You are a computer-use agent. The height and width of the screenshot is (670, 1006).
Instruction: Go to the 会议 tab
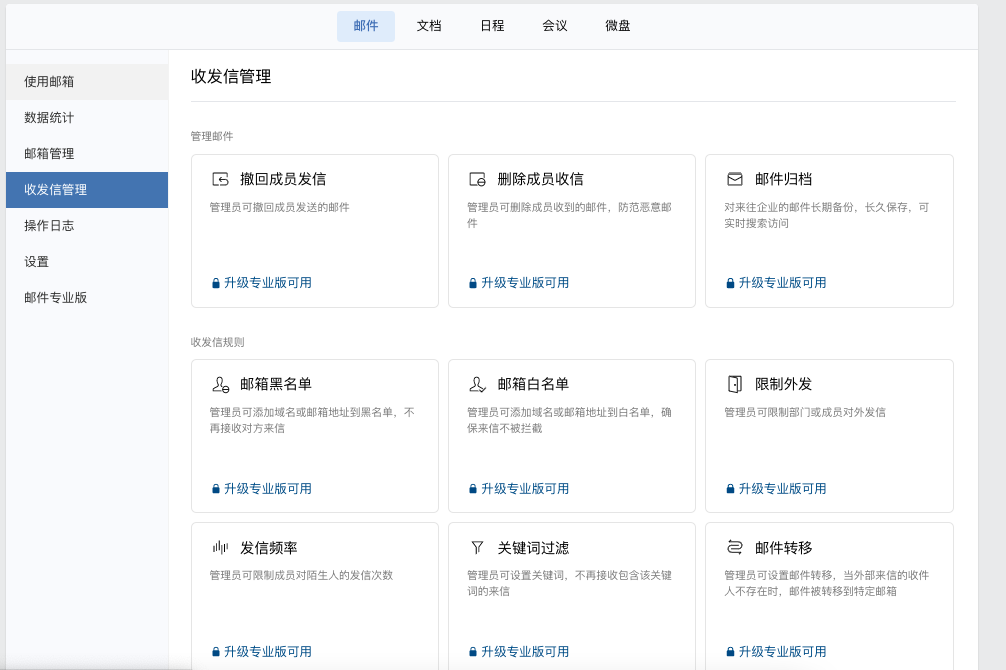[x=555, y=26]
